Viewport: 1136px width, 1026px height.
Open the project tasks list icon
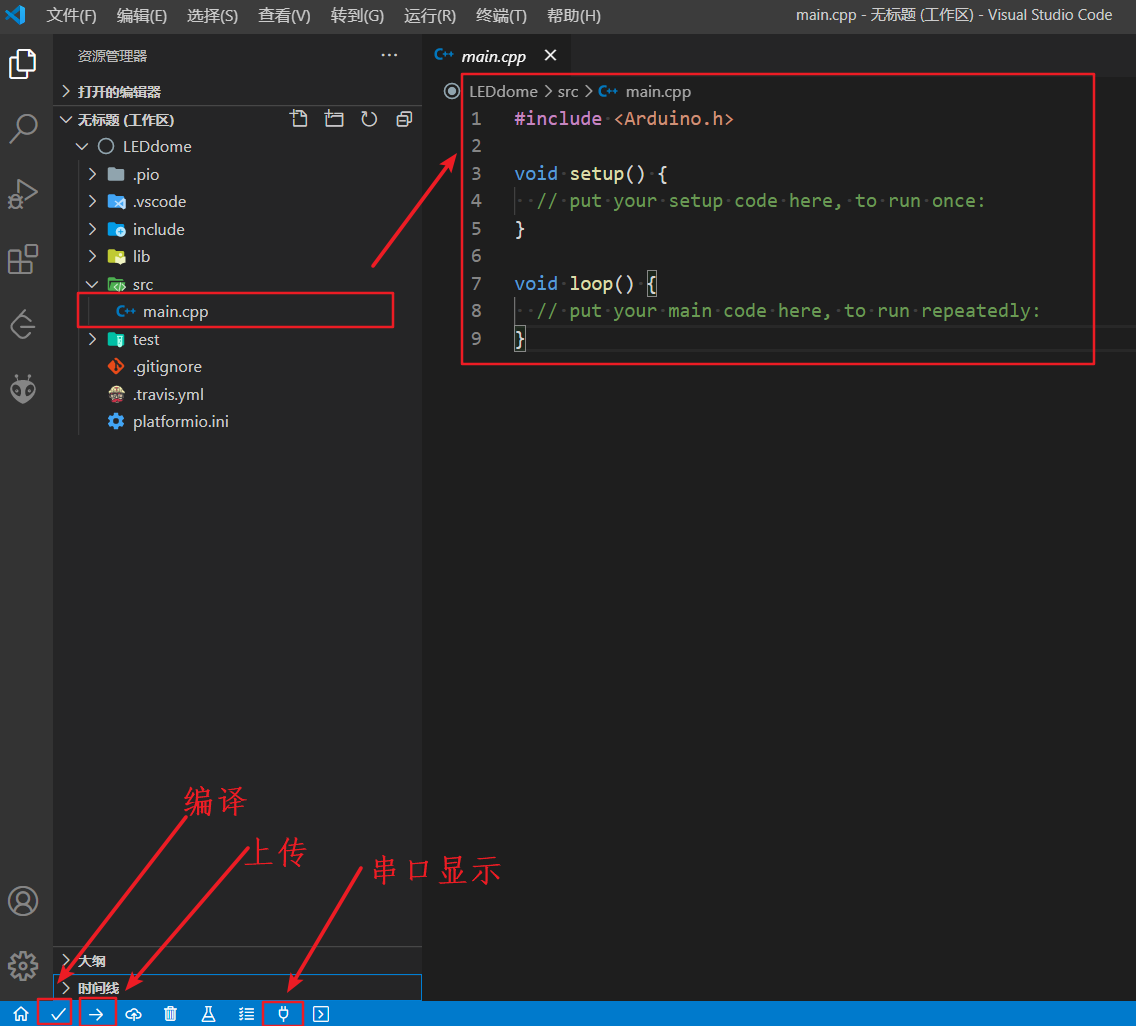246,1013
